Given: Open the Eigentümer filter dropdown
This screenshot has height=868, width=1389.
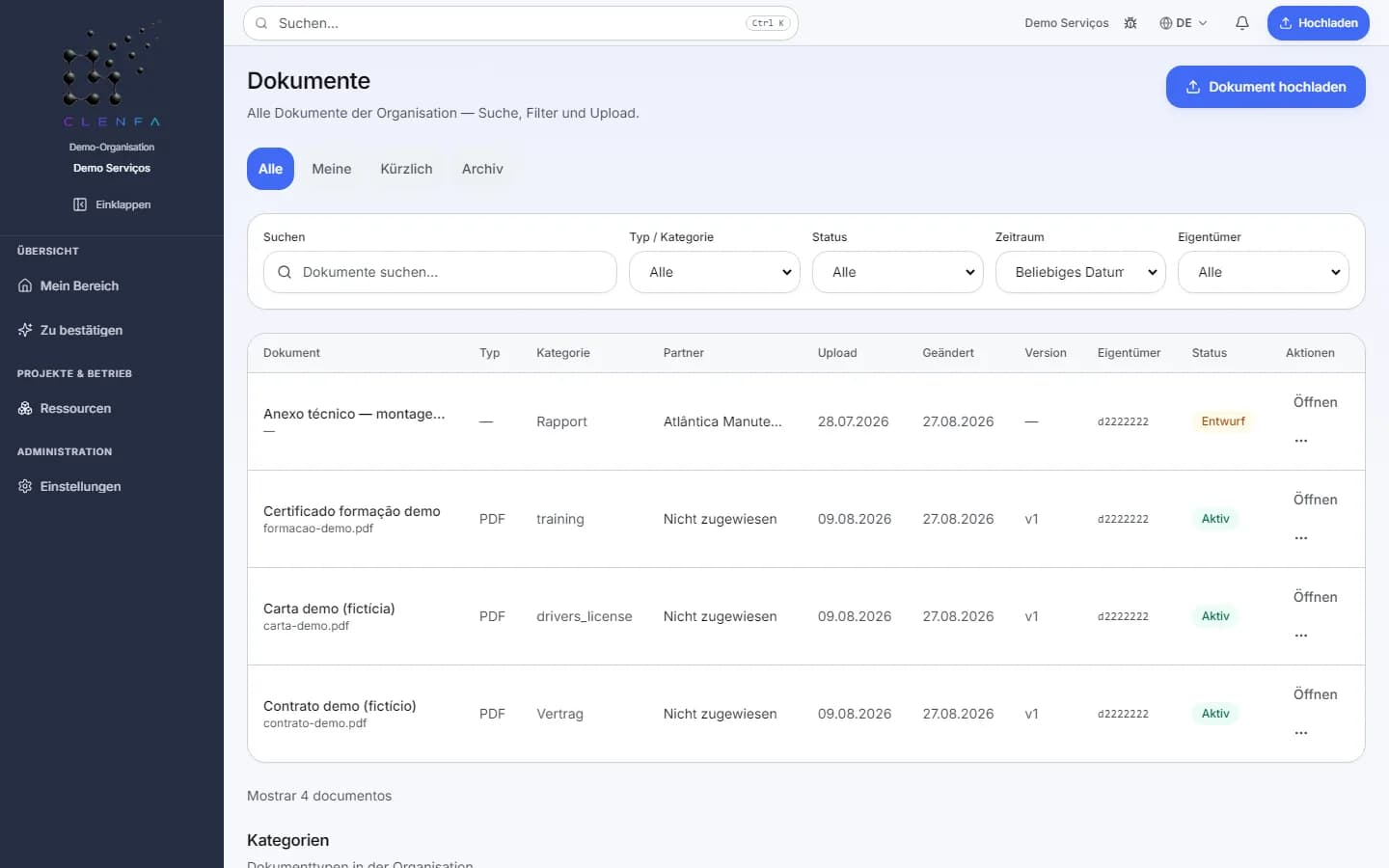Looking at the screenshot, I should (1264, 272).
